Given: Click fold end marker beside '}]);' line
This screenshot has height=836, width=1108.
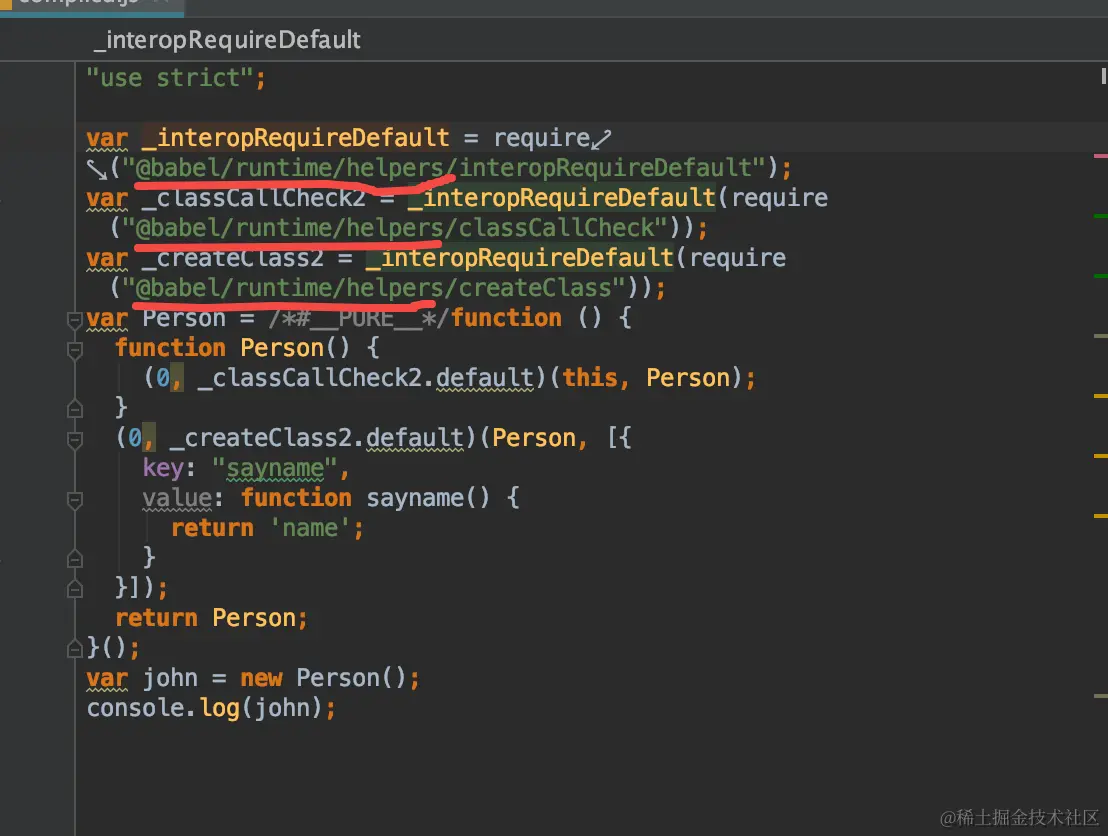Looking at the screenshot, I should tap(75, 588).
